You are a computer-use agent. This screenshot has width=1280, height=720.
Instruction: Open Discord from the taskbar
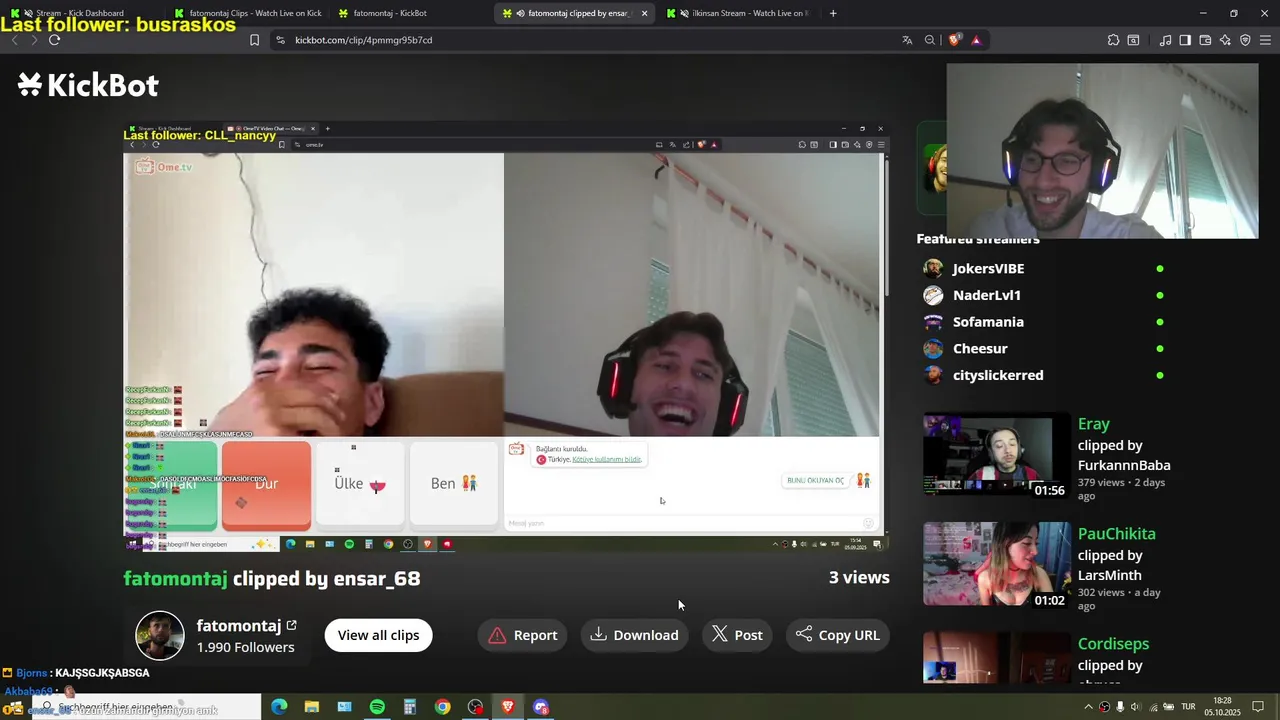pos(541,707)
